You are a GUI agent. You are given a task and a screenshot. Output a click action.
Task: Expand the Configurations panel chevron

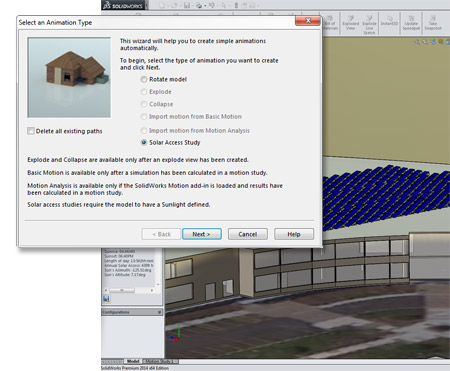[x=159, y=312]
